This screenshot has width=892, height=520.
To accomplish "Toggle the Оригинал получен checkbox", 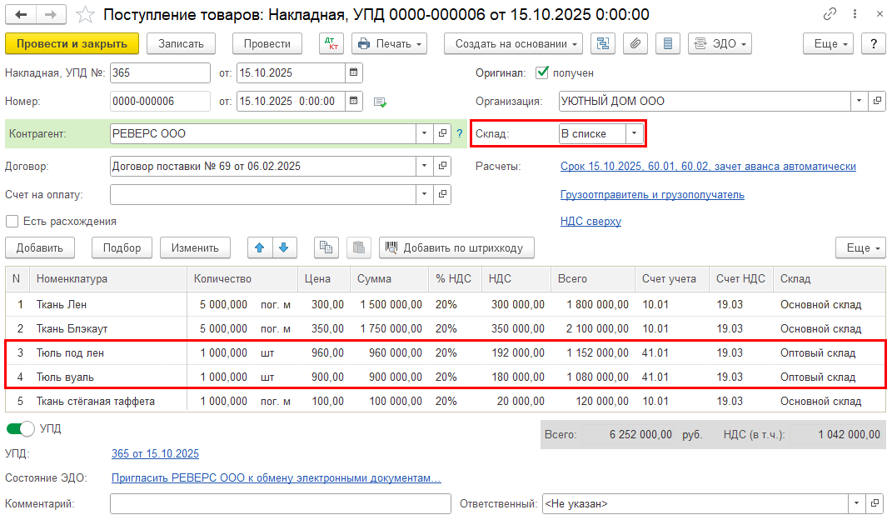I will tap(542, 72).
